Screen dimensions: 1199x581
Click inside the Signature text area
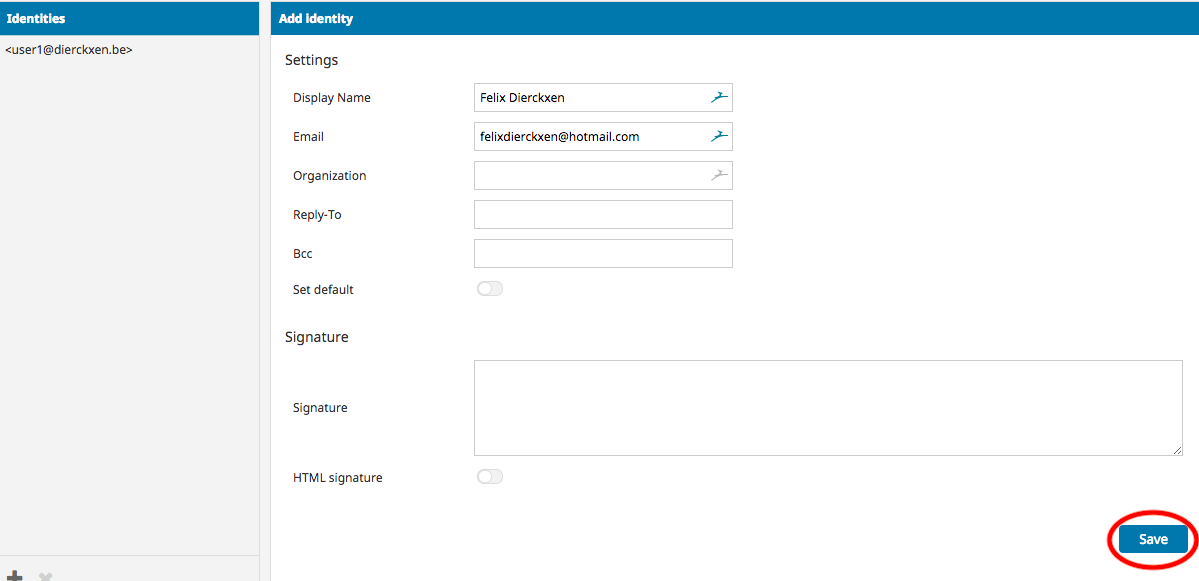(827, 408)
